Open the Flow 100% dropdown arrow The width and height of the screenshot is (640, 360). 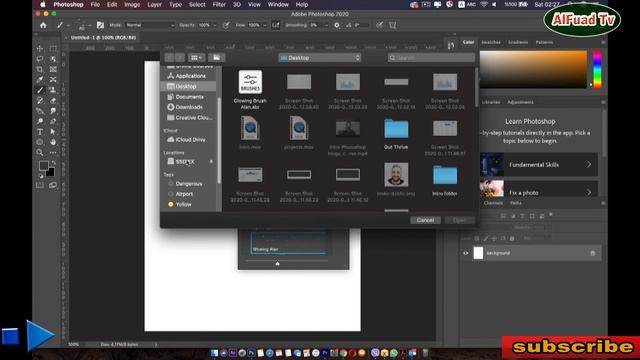pyautogui.click(x=264, y=25)
